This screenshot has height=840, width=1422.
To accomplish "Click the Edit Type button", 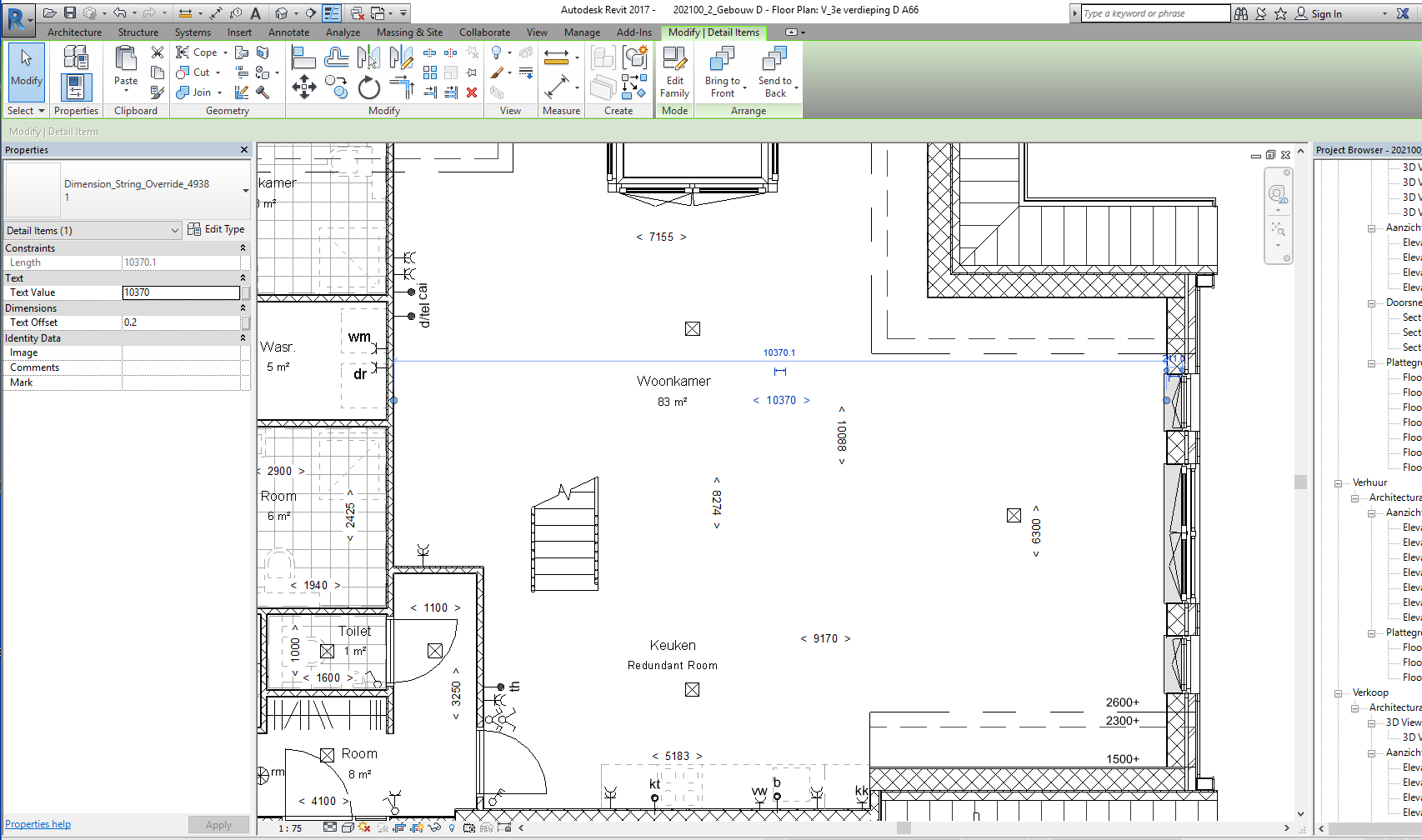I will tap(216, 229).
